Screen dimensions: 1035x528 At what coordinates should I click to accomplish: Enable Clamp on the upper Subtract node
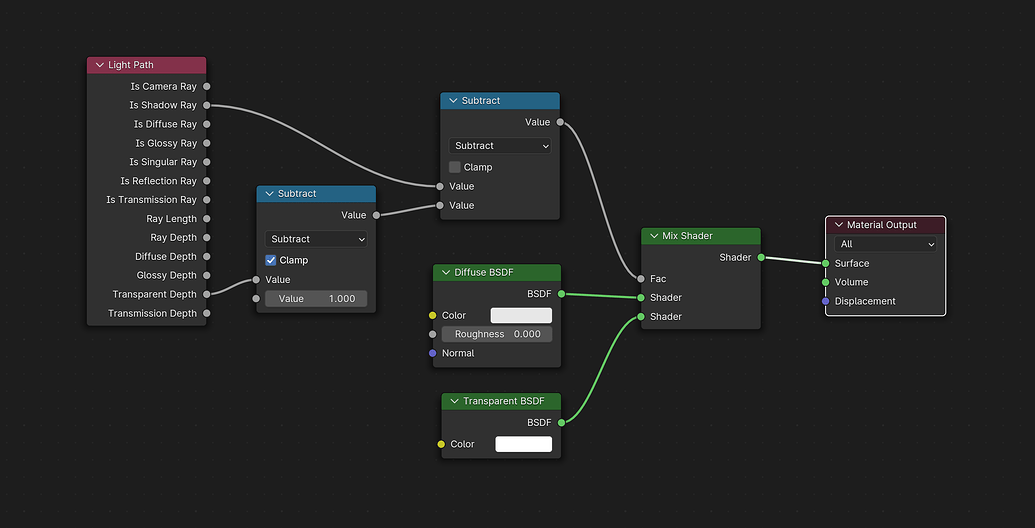[455, 167]
